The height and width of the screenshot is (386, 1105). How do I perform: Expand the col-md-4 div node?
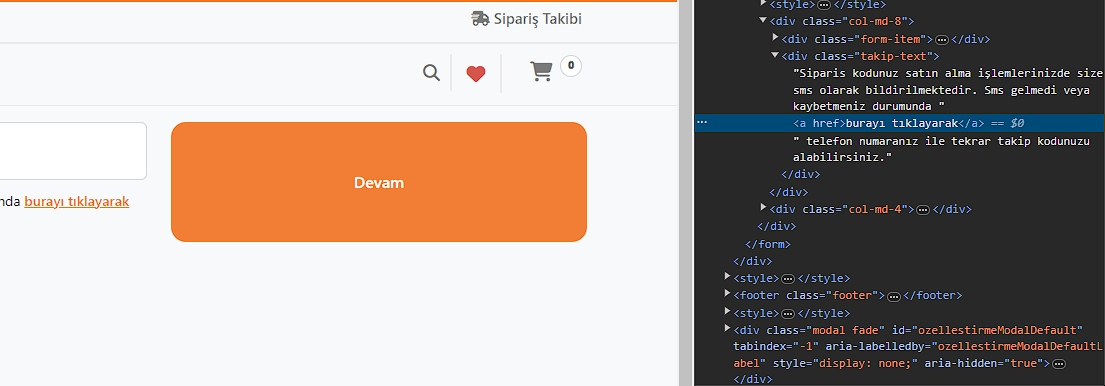click(x=763, y=208)
